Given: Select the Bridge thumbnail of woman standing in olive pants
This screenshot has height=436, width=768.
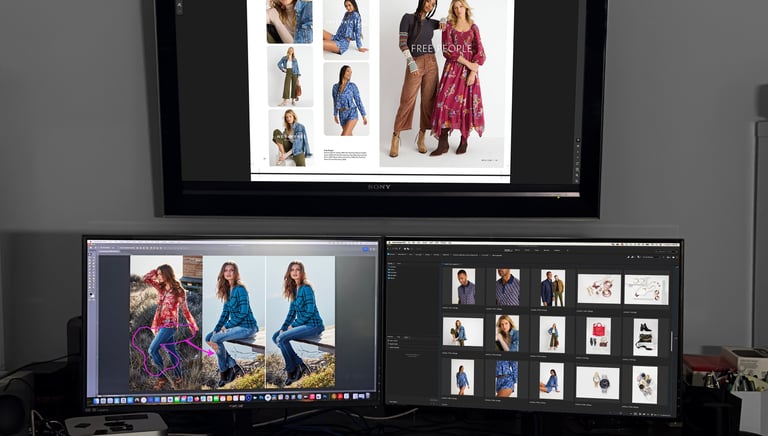Looking at the screenshot, I should click(x=552, y=334).
